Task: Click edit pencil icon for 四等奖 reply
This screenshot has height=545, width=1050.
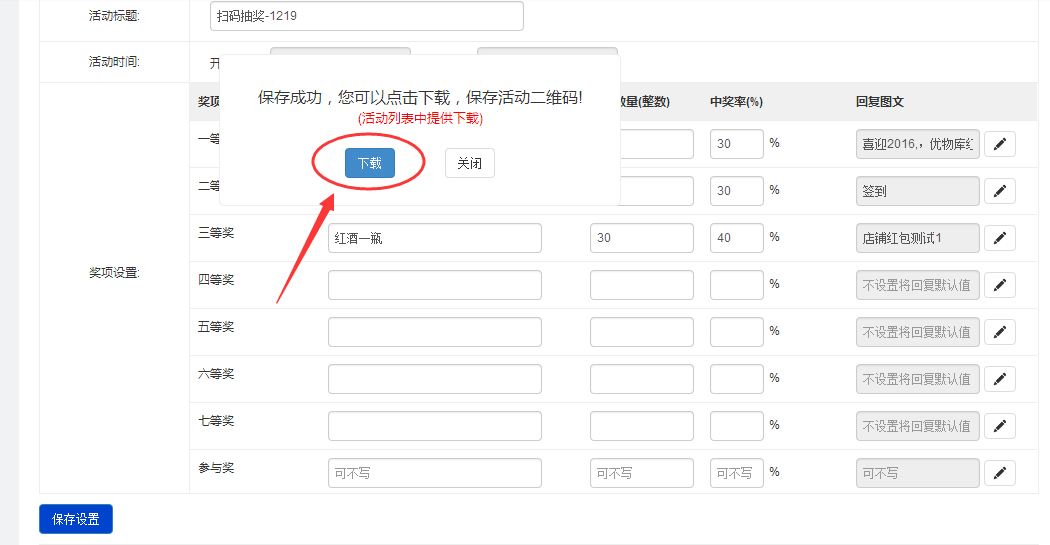Action: click(x=999, y=285)
